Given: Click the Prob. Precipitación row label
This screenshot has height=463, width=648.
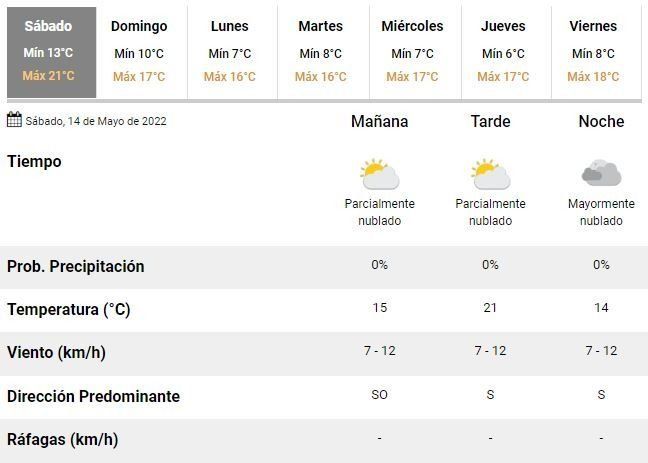Looking at the screenshot, I should (x=76, y=267).
